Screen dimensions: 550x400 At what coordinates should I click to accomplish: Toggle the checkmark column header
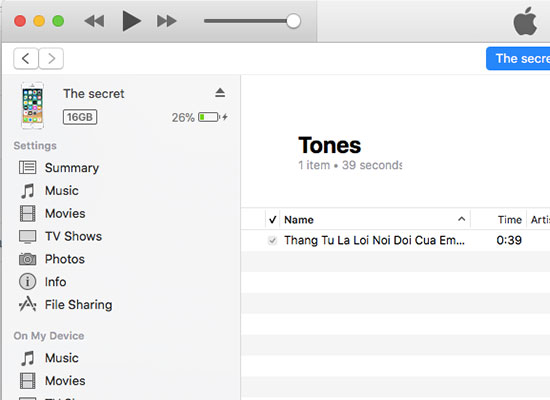(273, 220)
